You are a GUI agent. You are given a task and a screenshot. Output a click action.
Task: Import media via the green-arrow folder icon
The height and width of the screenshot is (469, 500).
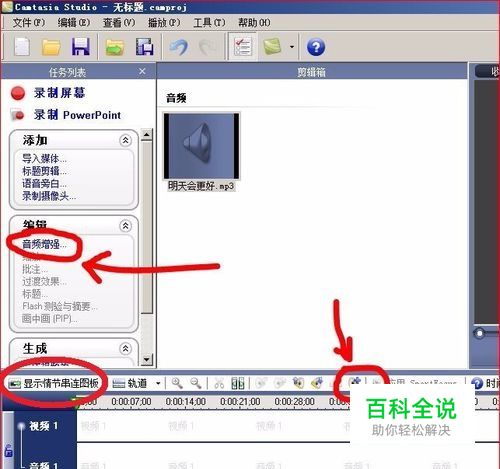[x=115, y=47]
